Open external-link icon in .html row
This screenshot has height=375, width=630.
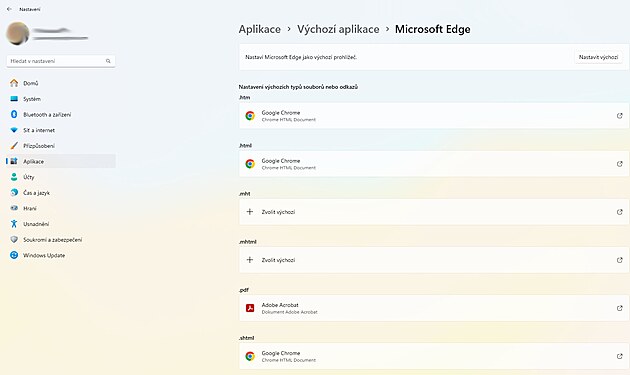[620, 164]
